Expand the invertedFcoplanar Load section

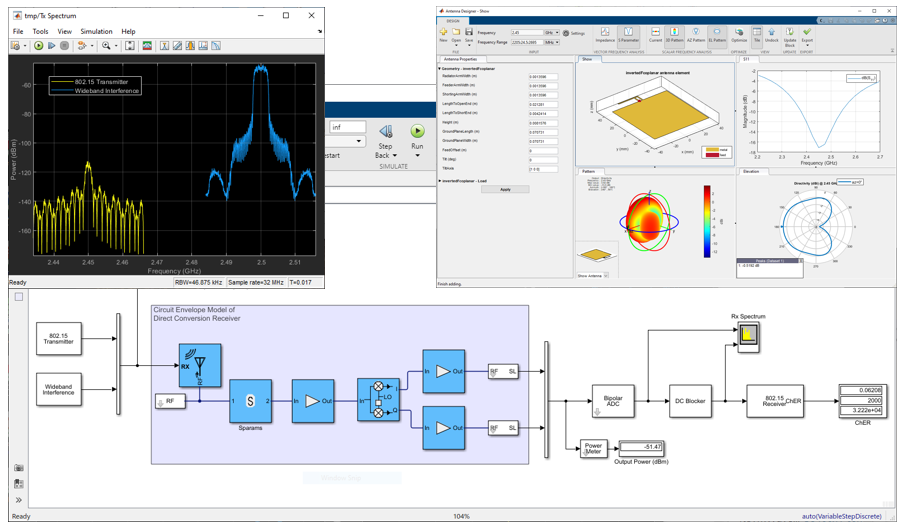coord(441,181)
